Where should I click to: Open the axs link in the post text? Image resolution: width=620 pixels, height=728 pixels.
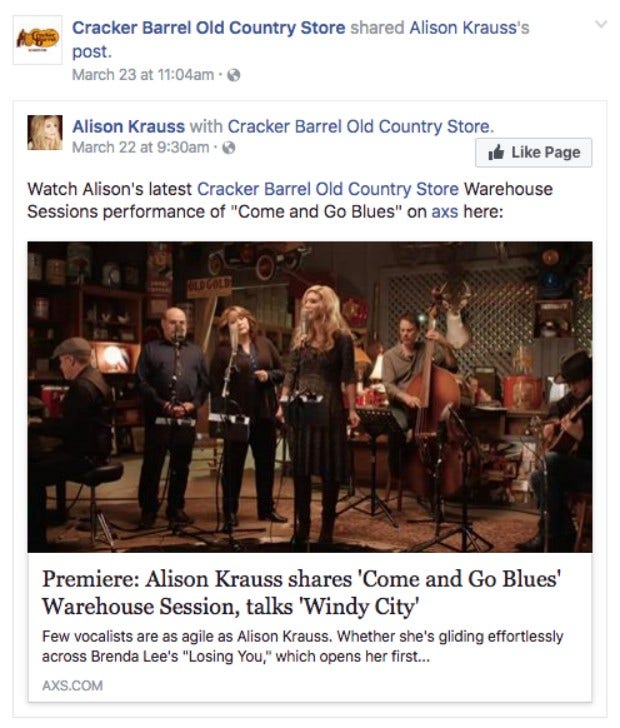click(445, 212)
